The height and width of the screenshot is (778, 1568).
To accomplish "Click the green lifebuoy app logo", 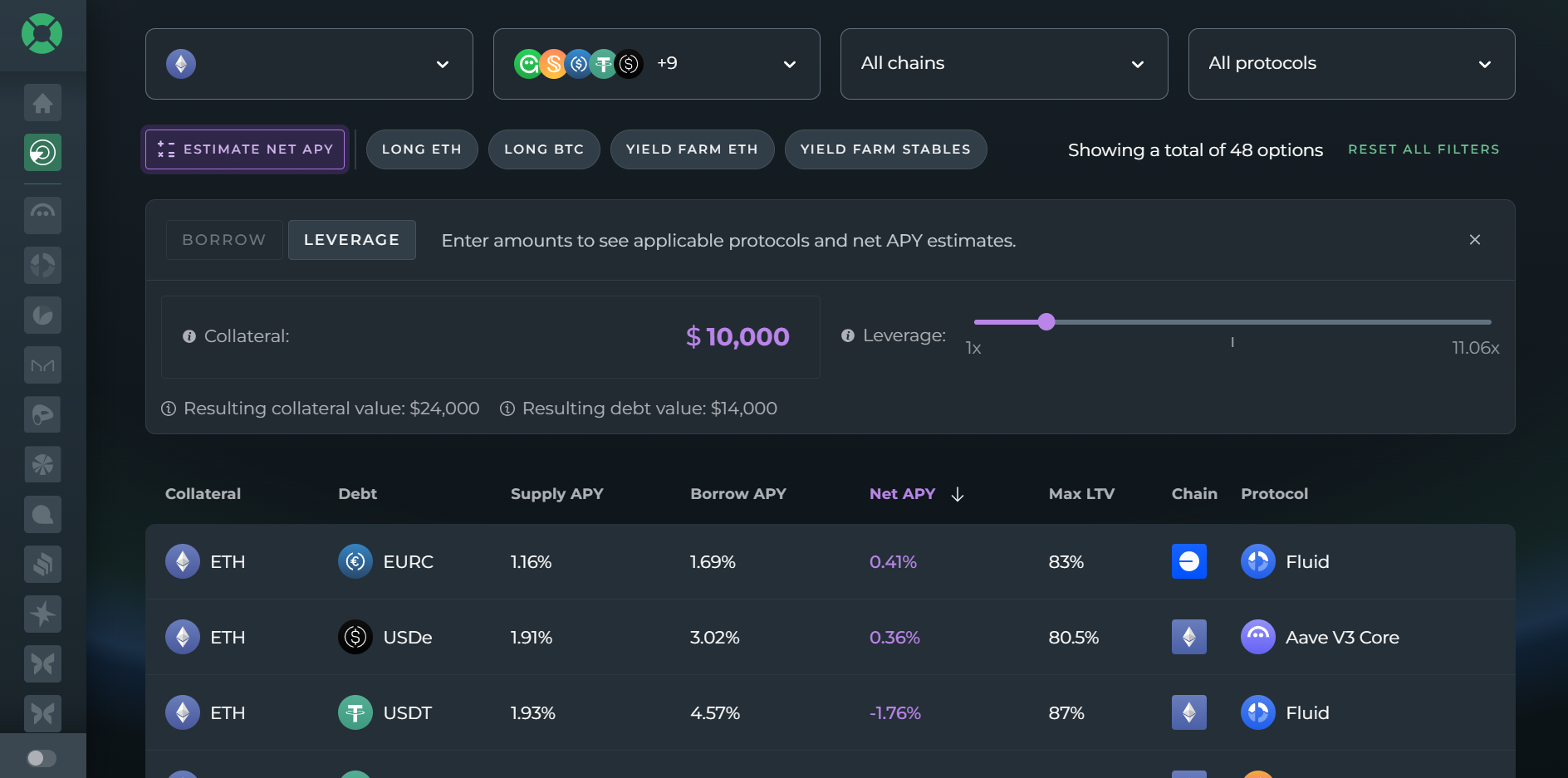I will pyautogui.click(x=42, y=34).
